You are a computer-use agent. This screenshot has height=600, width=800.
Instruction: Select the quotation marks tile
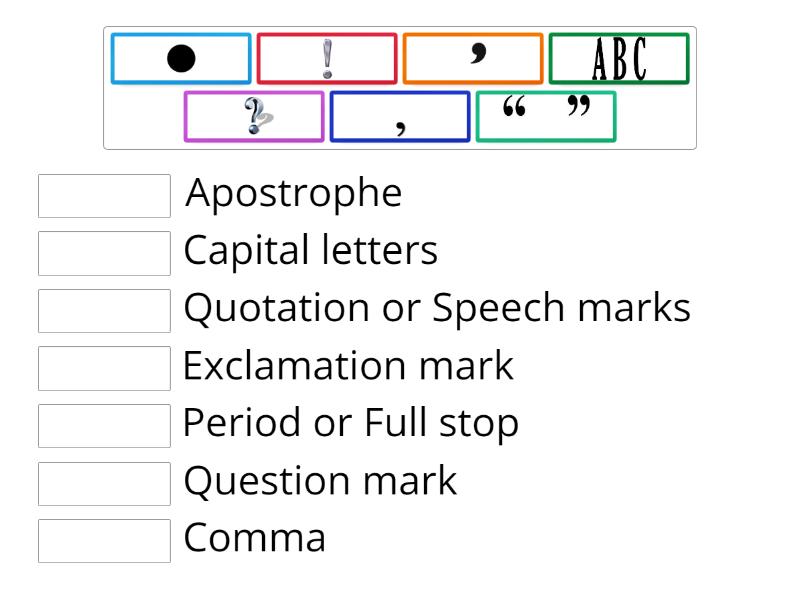(x=546, y=116)
